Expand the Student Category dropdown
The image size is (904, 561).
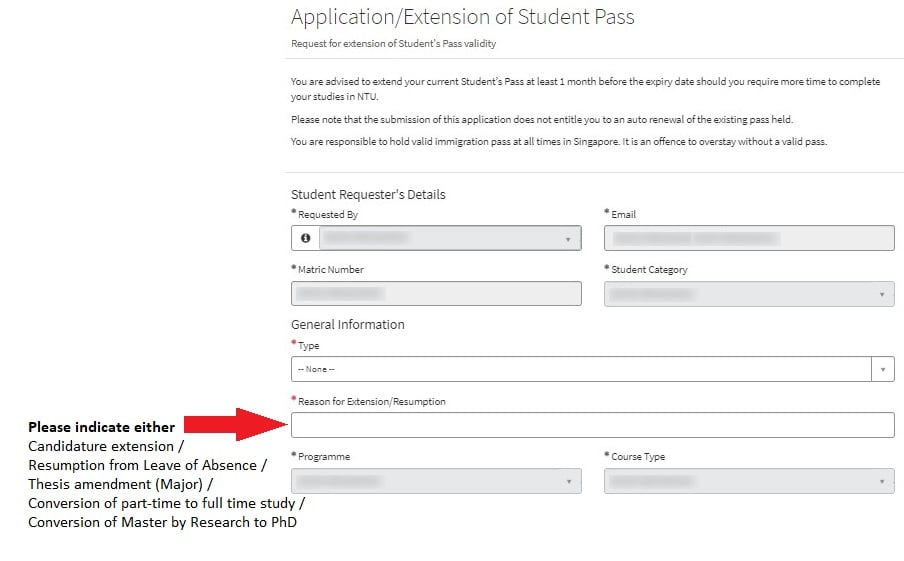[749, 294]
